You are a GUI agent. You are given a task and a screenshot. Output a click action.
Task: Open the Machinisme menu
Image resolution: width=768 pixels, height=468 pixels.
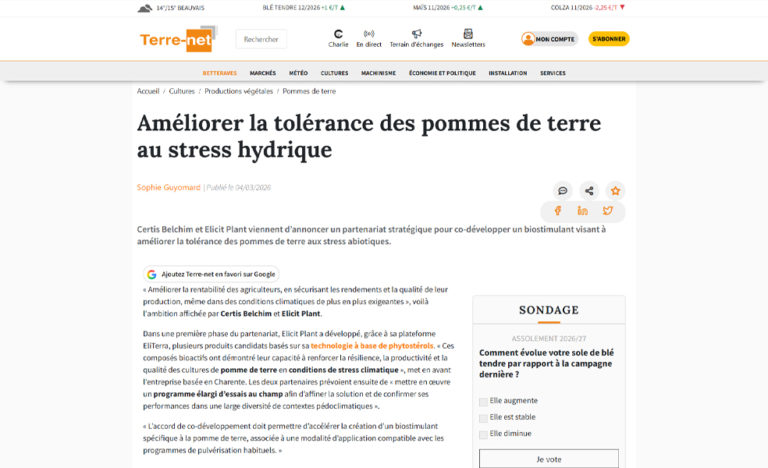[379, 73]
